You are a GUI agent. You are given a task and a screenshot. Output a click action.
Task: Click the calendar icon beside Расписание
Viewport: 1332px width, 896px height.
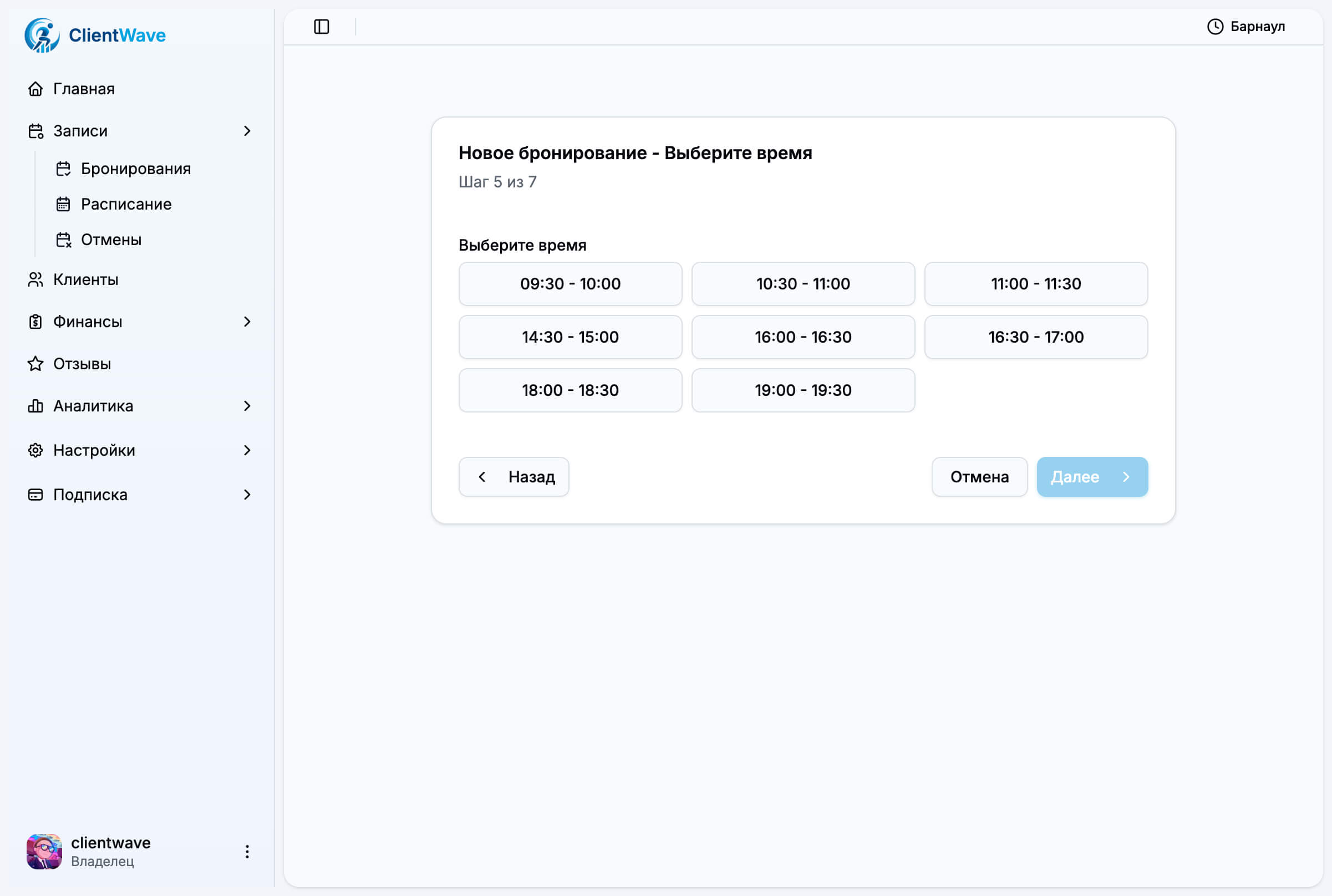(63, 205)
